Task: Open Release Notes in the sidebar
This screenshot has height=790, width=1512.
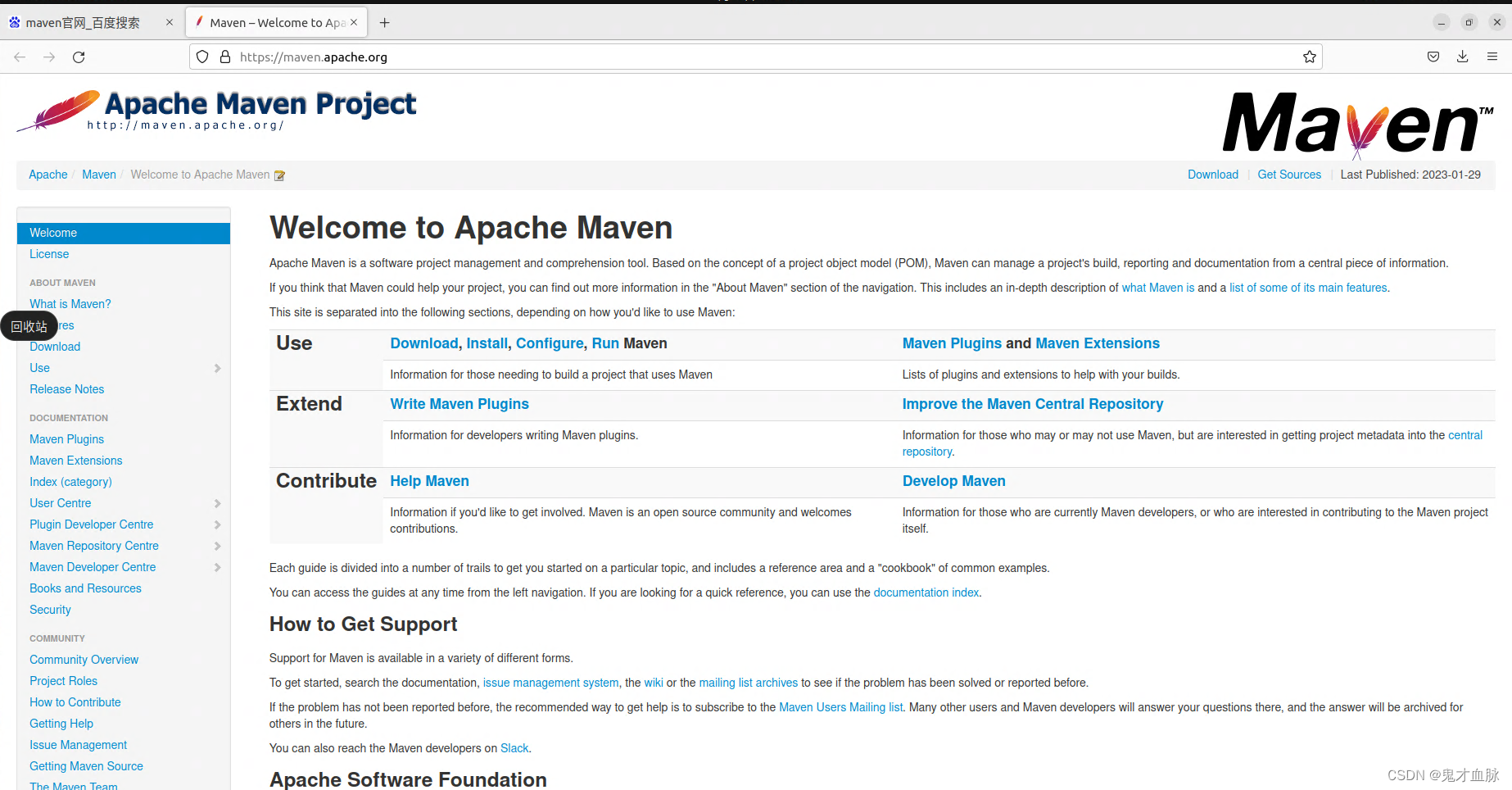Action: click(67, 389)
